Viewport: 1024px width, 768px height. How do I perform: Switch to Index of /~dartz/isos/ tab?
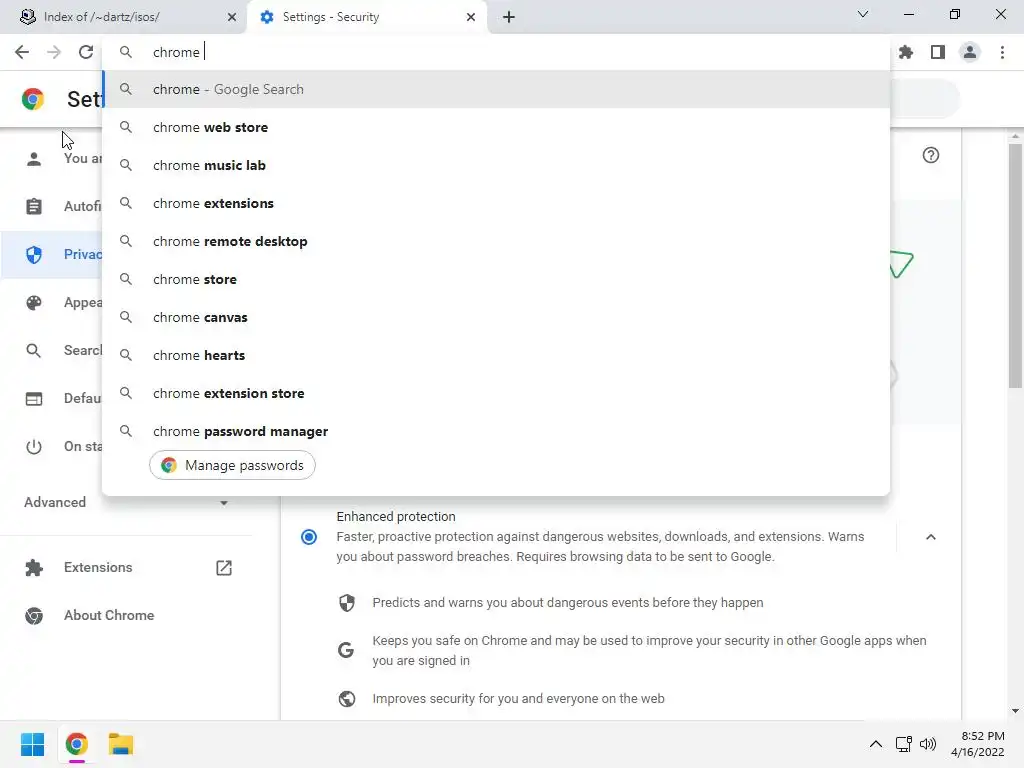(123, 17)
